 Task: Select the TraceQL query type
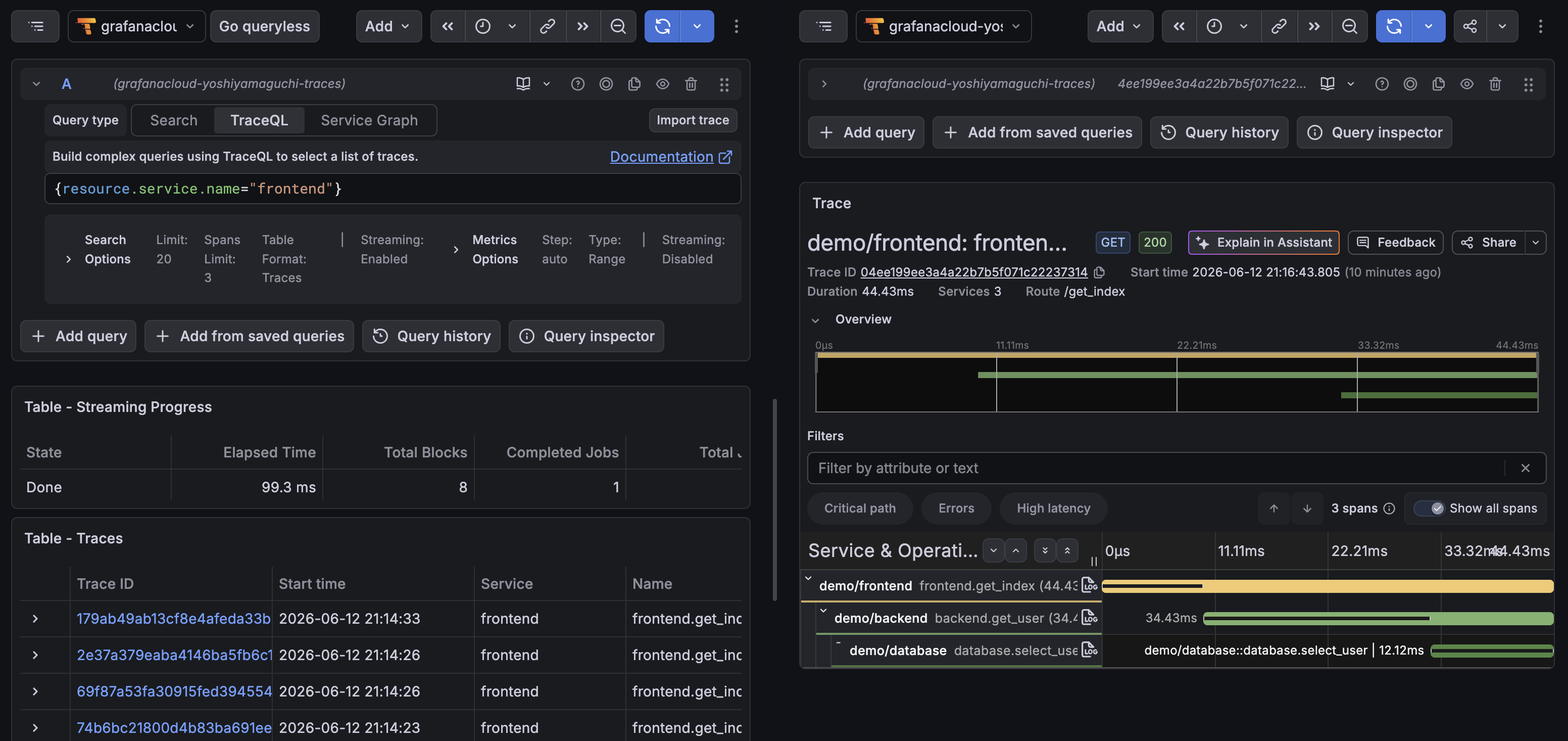click(259, 120)
